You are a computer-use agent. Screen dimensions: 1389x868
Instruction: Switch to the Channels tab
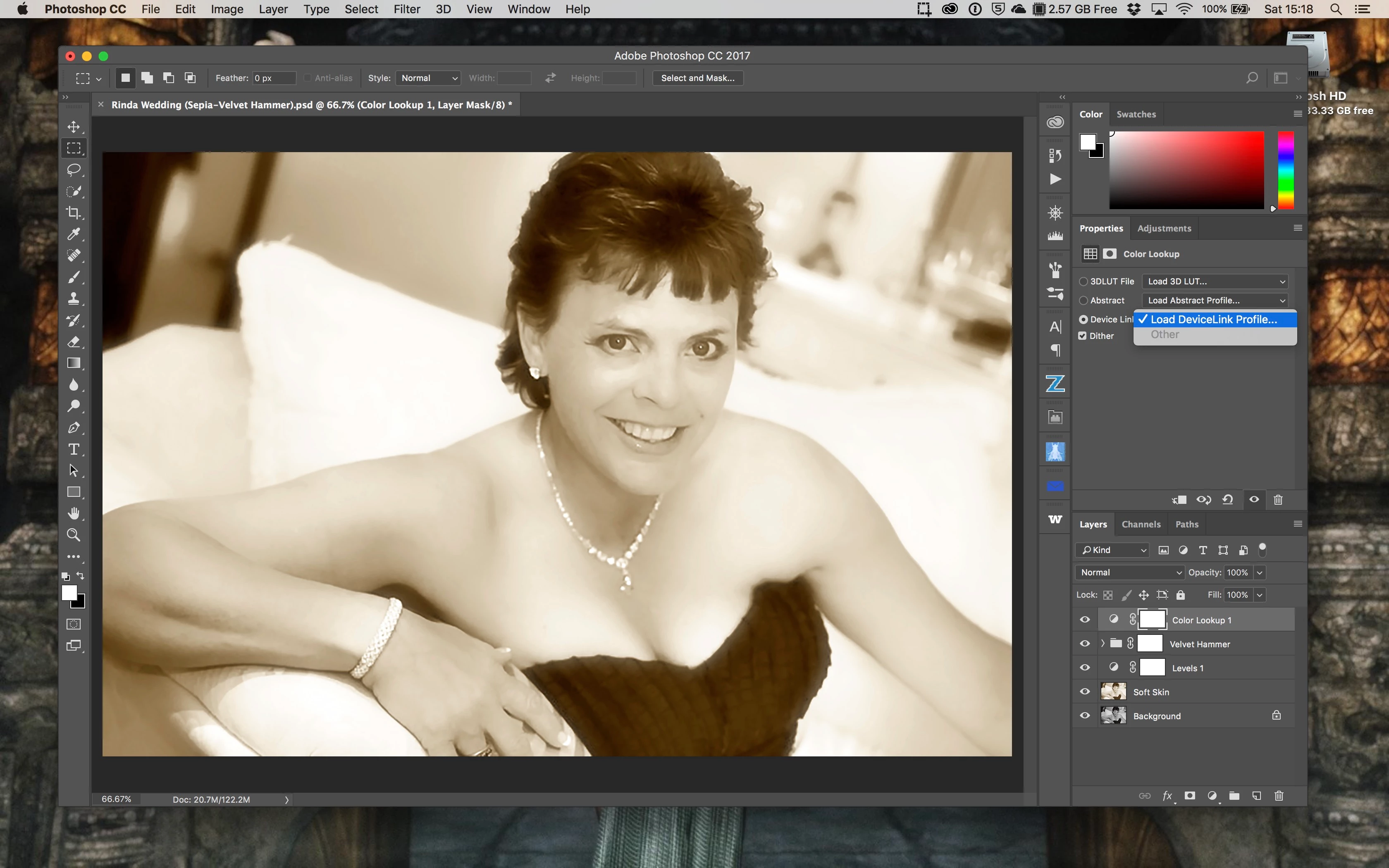pos(1141,524)
